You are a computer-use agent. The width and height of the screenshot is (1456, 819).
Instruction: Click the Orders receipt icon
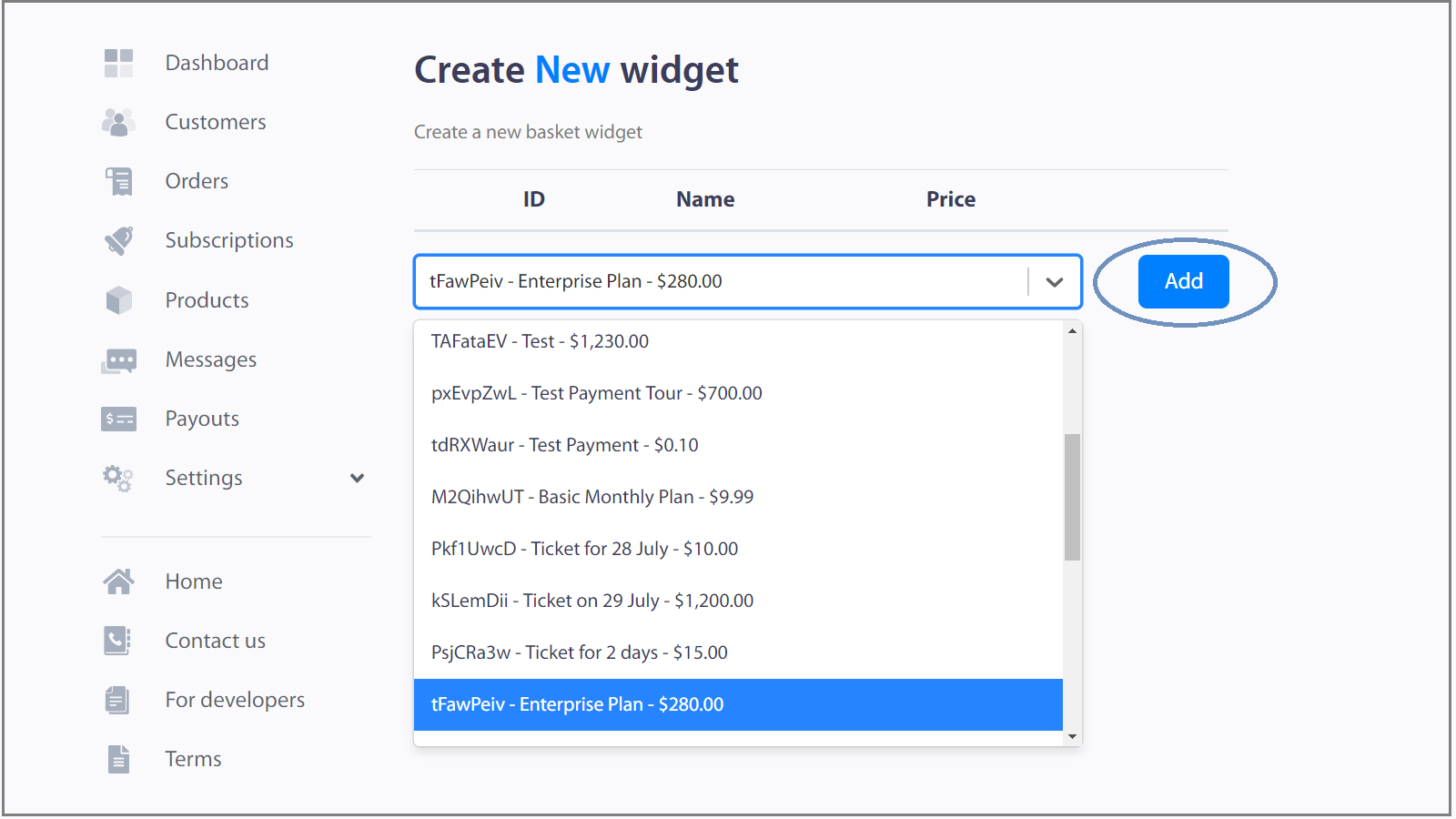point(118,181)
